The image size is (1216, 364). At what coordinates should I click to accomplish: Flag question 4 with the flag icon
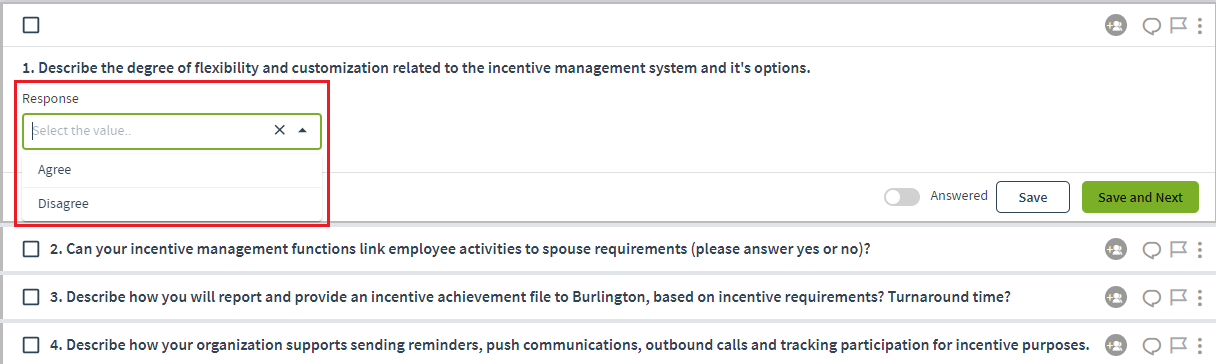tap(1178, 344)
